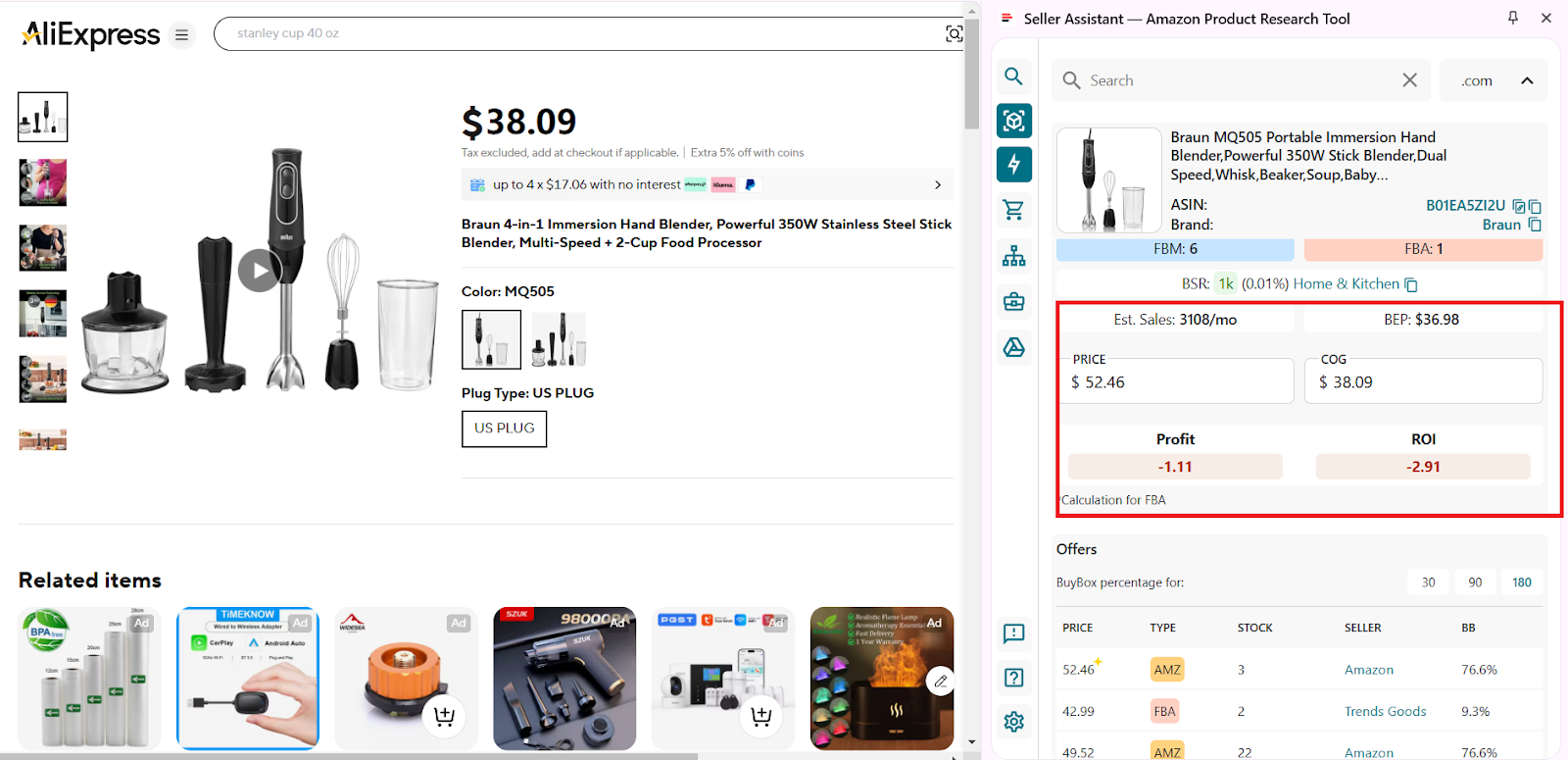Open the flame lamp diffuser related item
This screenshot has width=1568, height=760.
click(882, 679)
